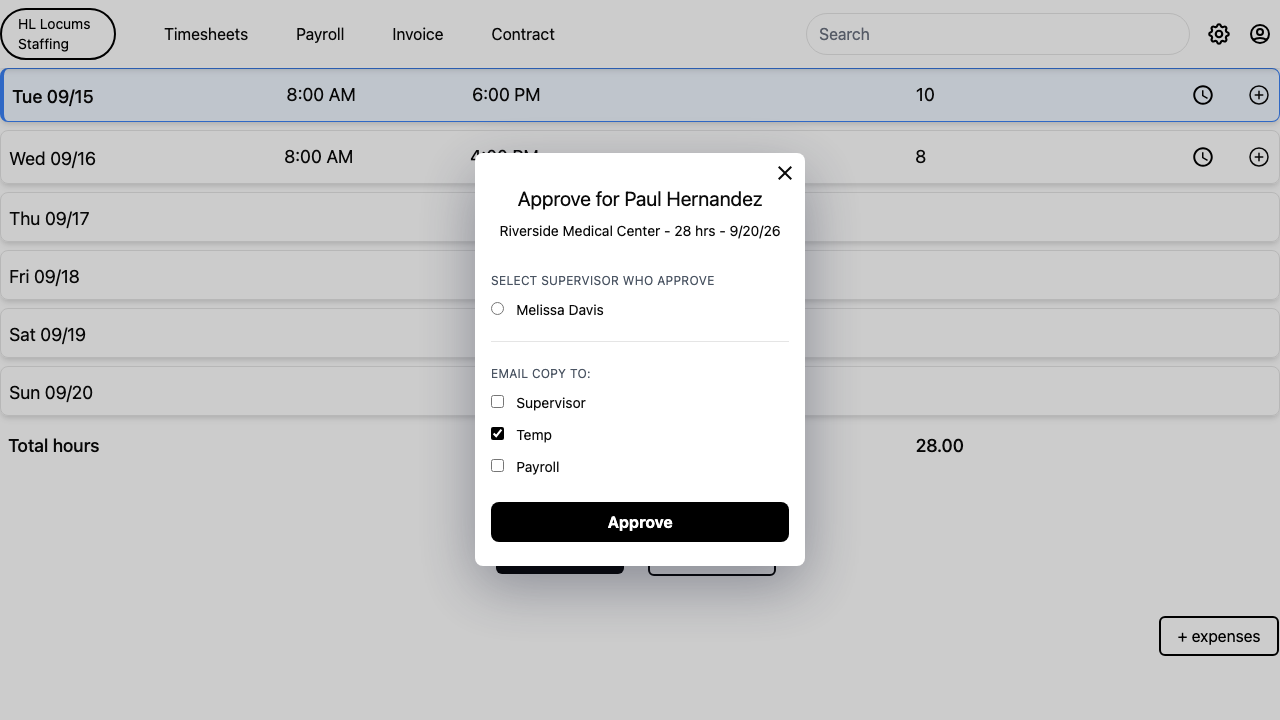Select the Thu 09/17 row

640,218
